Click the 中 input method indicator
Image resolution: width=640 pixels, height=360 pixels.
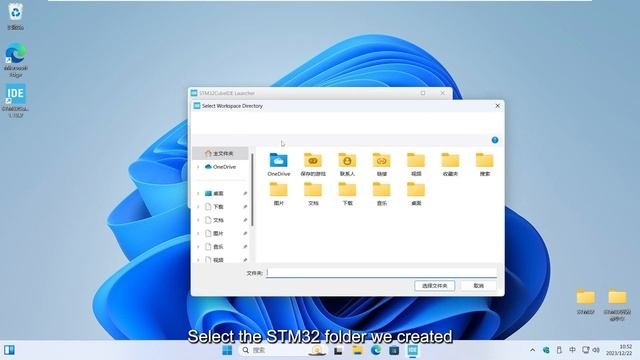(572, 350)
